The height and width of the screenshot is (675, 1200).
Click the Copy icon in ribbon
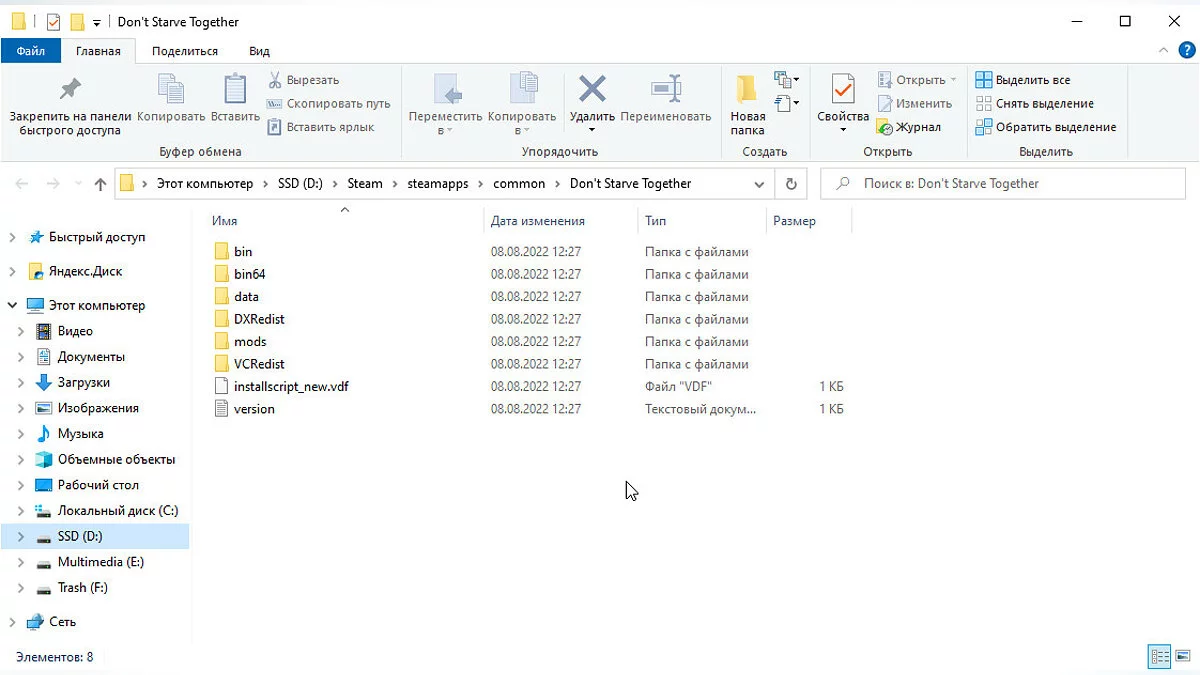click(x=171, y=90)
